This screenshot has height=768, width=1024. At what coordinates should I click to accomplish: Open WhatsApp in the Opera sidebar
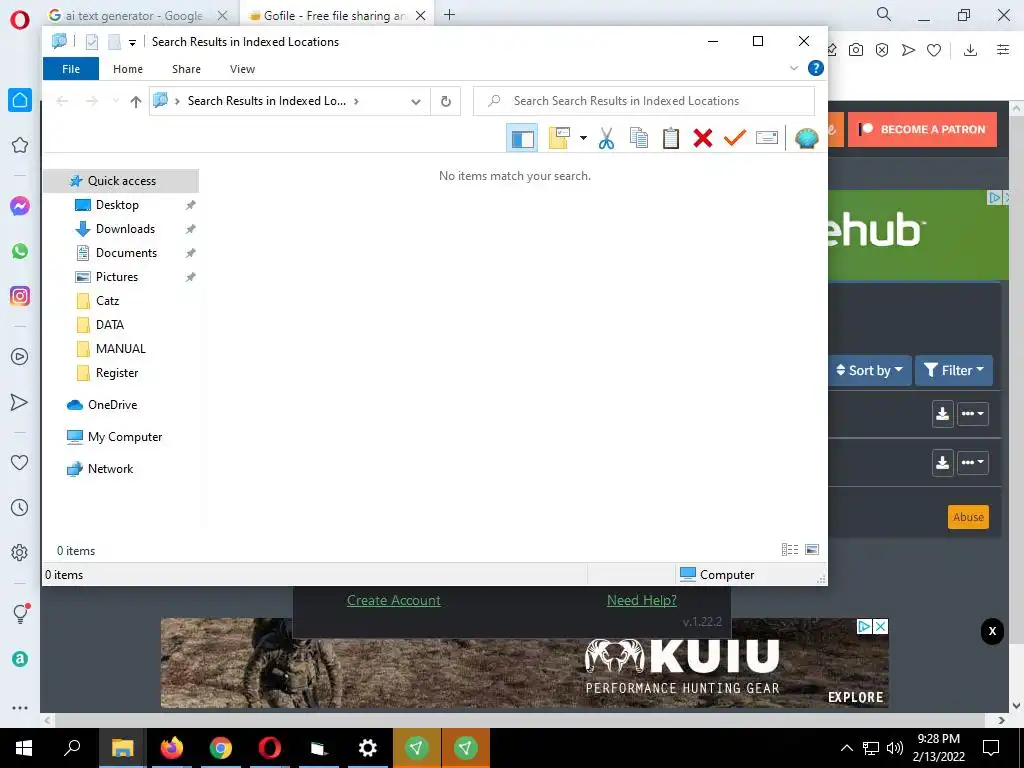pyautogui.click(x=20, y=251)
